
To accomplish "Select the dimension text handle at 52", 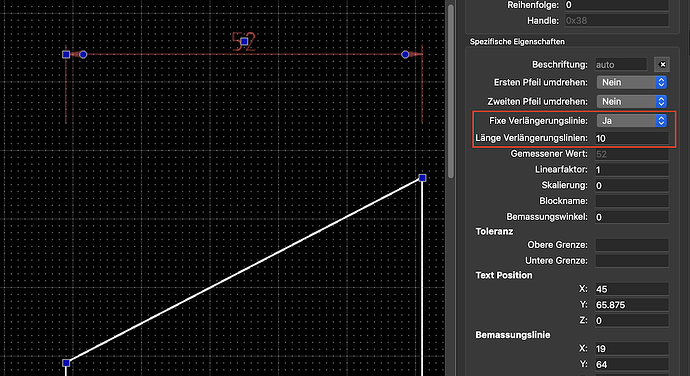I will (244, 42).
